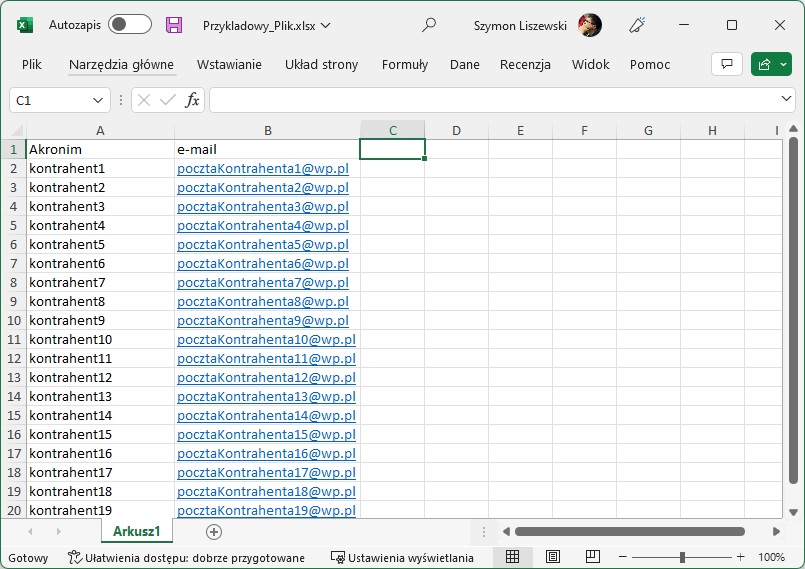Open the upcoming features pen icon
The width and height of the screenshot is (805, 569).
[x=637, y=25]
